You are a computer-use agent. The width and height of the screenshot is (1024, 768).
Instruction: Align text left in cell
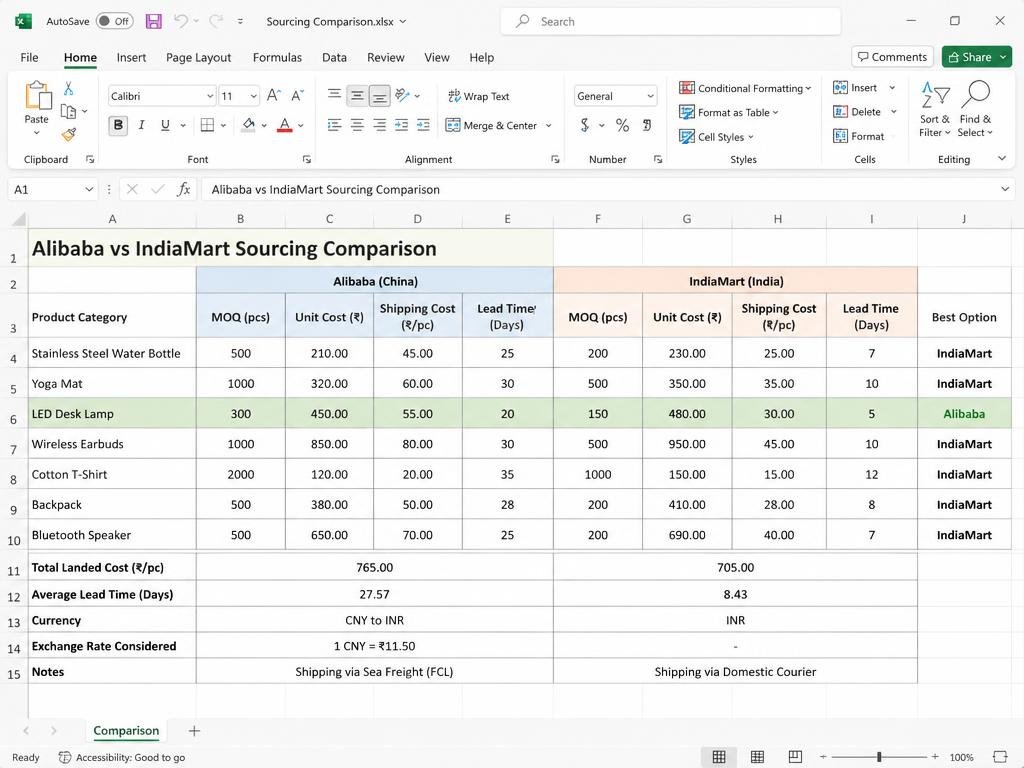point(334,125)
